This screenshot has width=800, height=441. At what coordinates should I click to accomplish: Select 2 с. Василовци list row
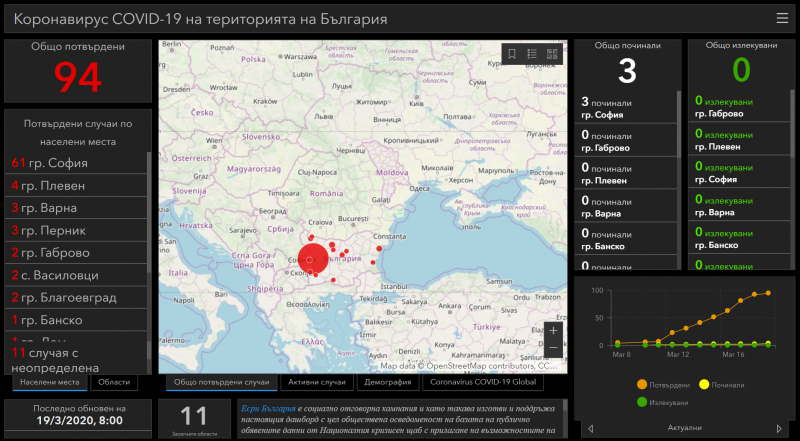click(76, 276)
